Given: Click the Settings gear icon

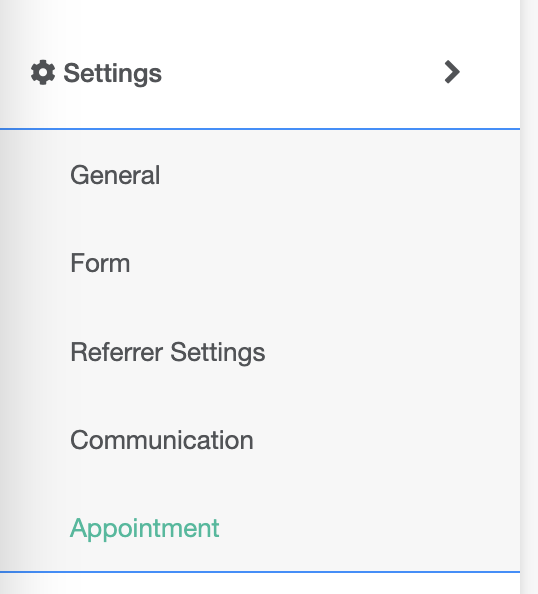Looking at the screenshot, I should click(43, 72).
